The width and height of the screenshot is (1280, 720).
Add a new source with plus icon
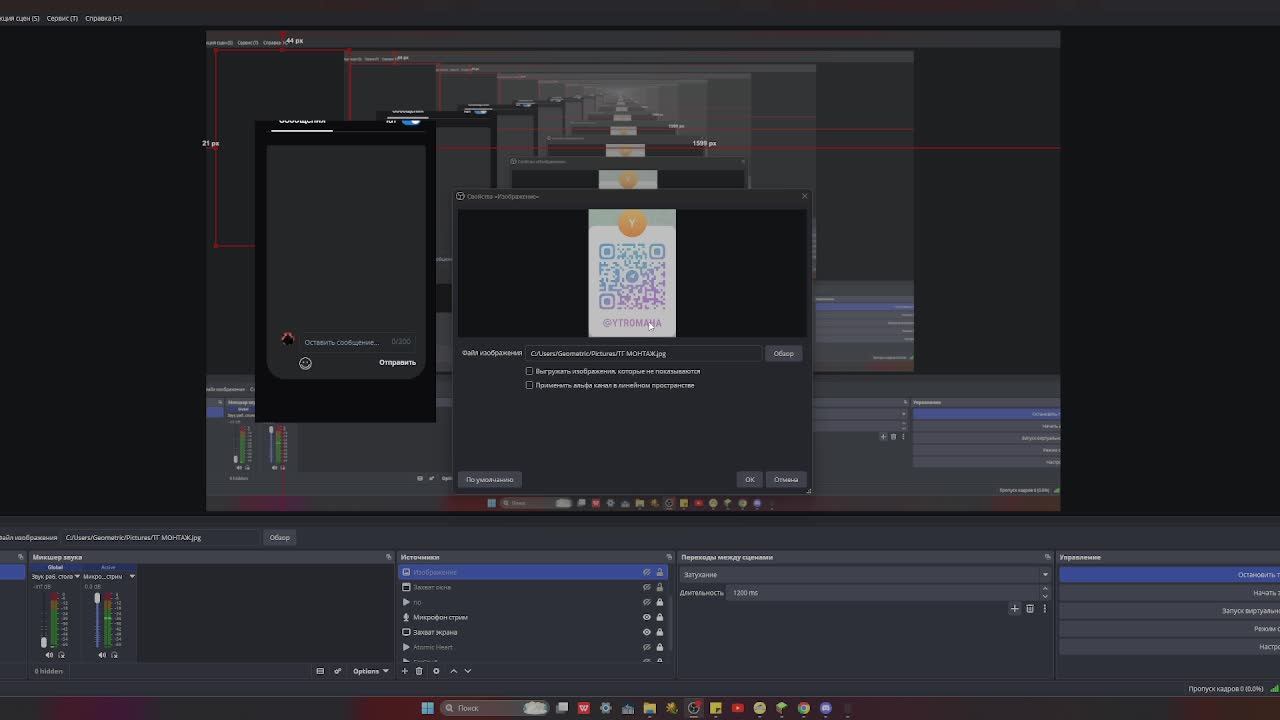(x=405, y=671)
